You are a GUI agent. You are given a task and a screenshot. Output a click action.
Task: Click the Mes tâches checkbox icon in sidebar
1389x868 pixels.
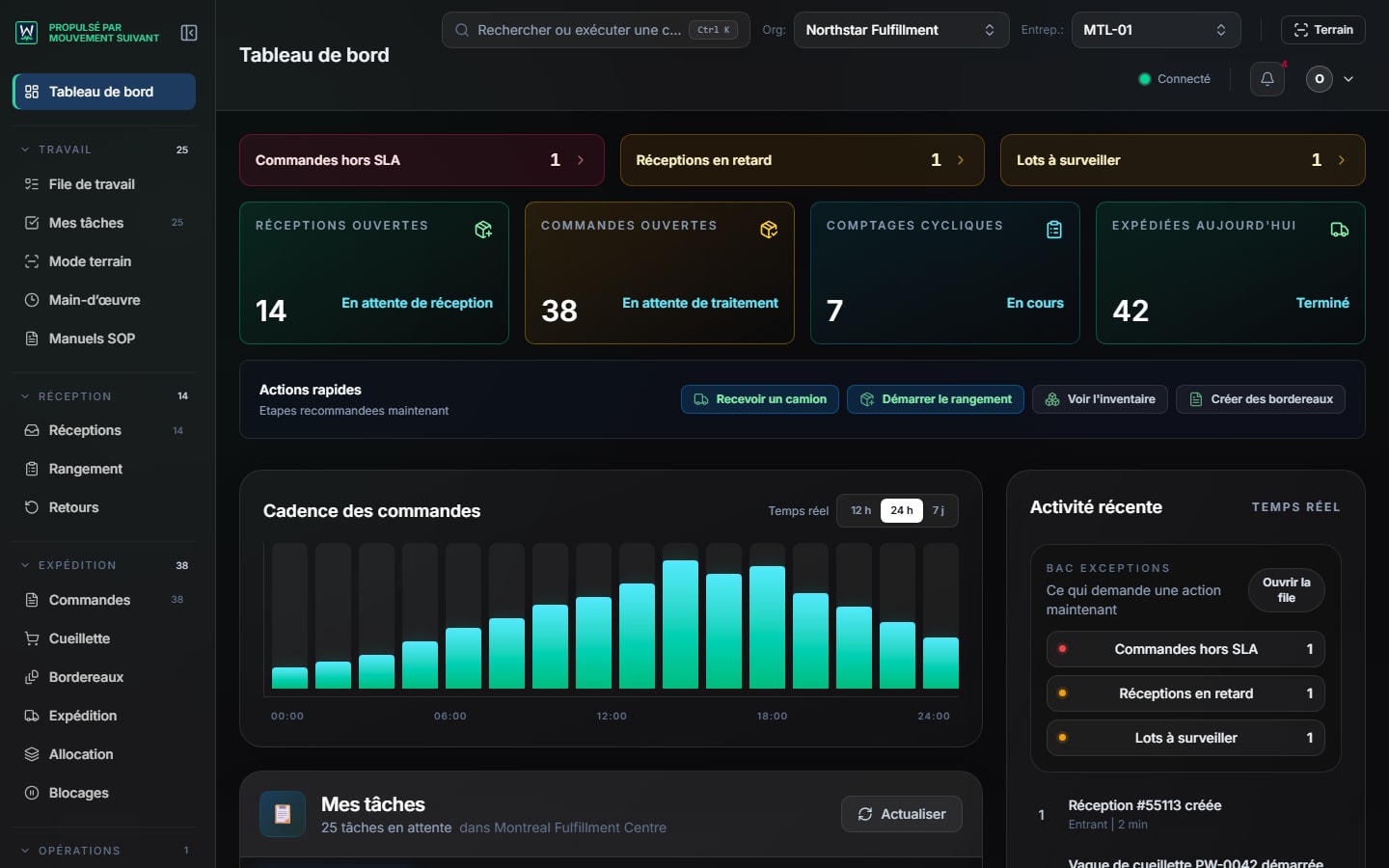click(32, 223)
